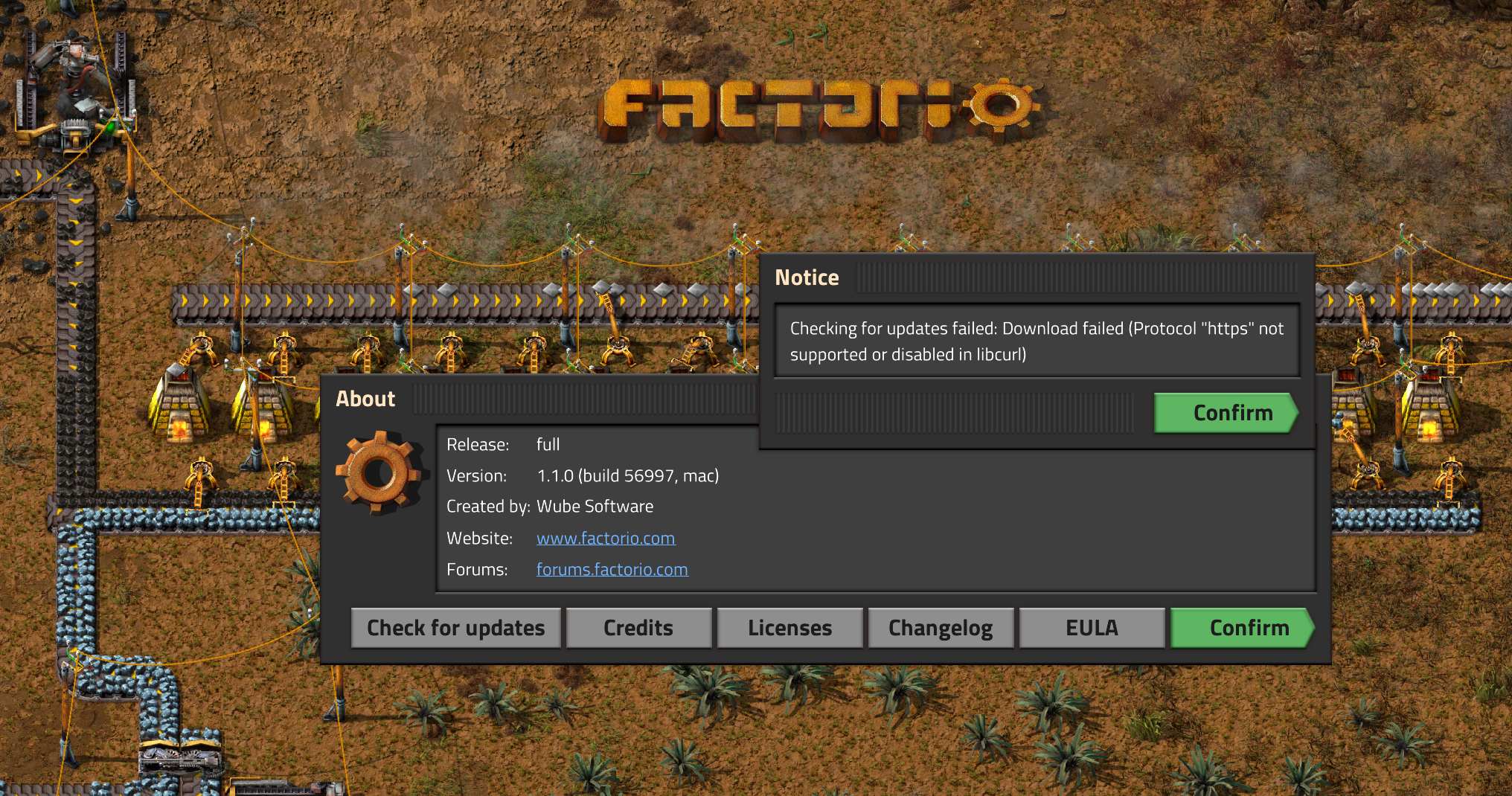This screenshot has width=1512, height=796.
Task: Open the Credits screen
Action: [x=638, y=628]
